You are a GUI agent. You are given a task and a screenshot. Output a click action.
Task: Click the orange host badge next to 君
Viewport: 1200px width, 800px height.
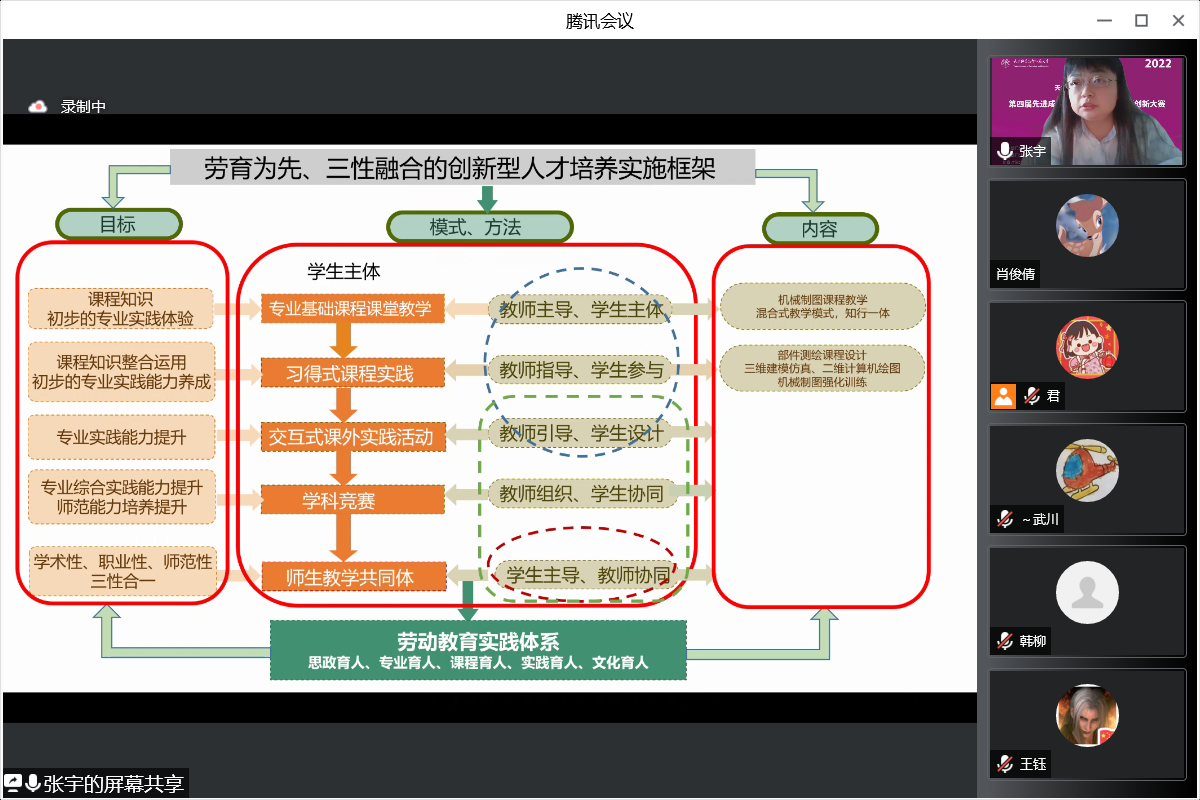click(x=1003, y=396)
